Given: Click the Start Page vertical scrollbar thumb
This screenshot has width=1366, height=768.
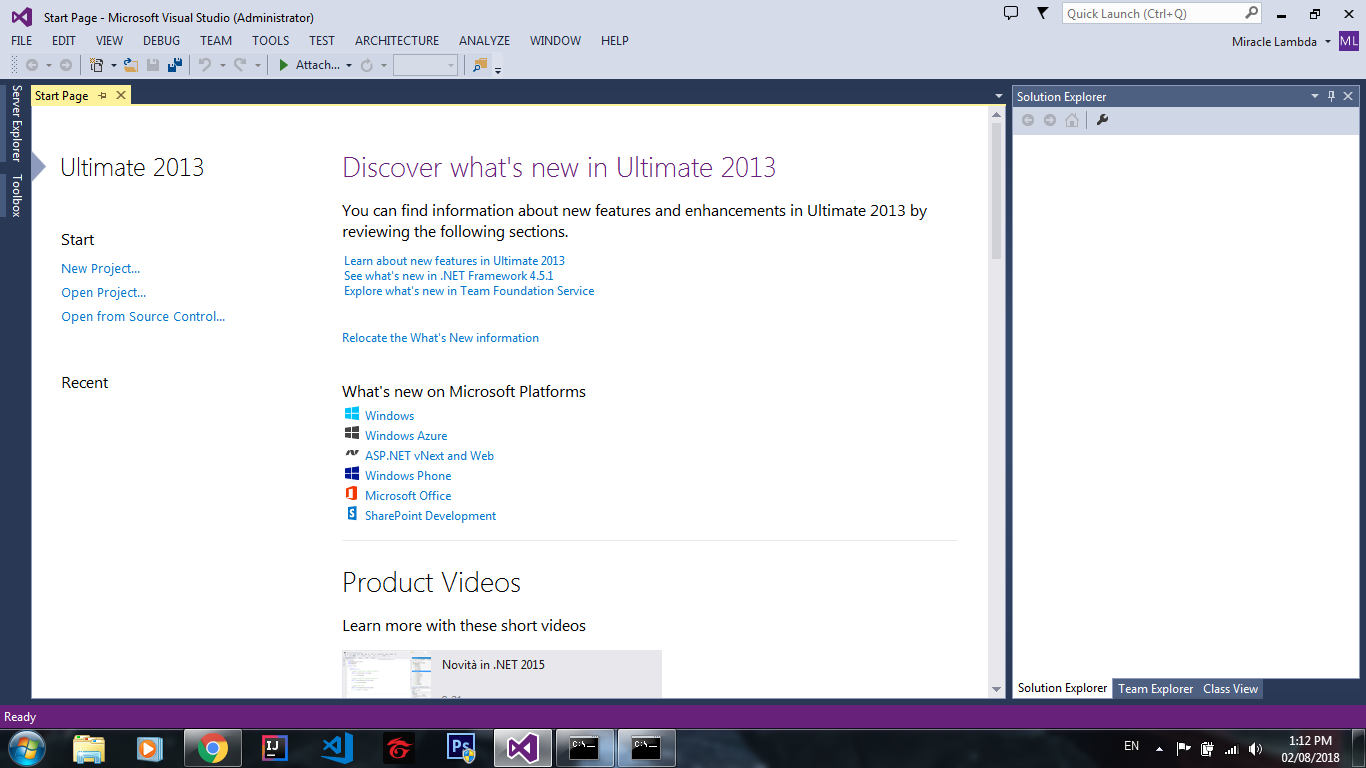Looking at the screenshot, I should (996, 190).
